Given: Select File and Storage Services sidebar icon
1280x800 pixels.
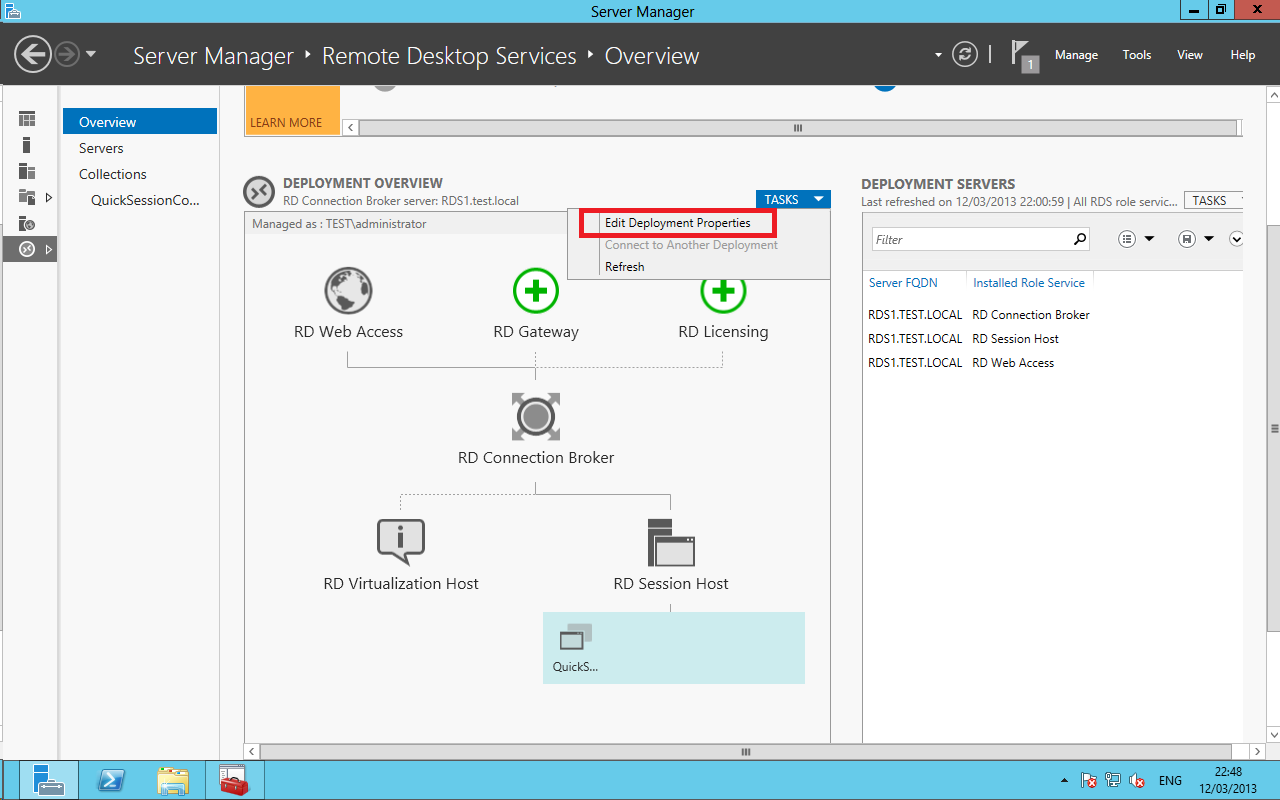Looking at the screenshot, I should (x=27, y=197).
